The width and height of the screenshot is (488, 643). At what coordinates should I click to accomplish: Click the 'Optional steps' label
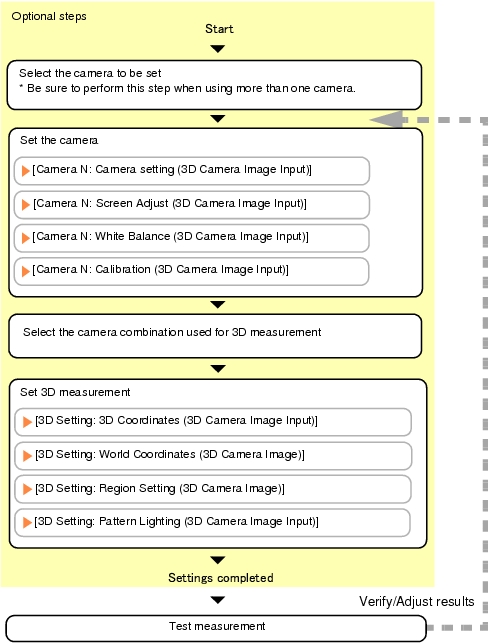[49, 16]
